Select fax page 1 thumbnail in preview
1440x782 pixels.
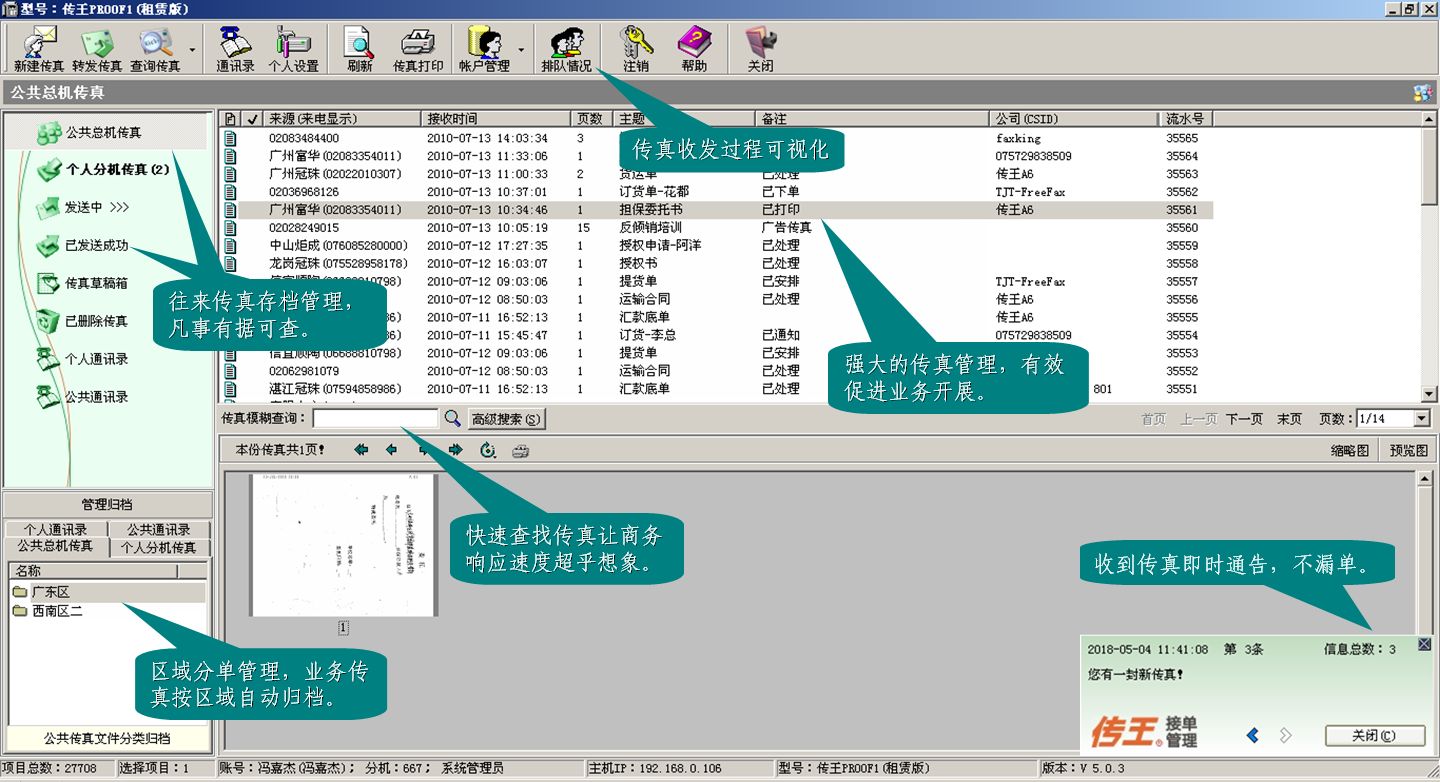click(343, 545)
